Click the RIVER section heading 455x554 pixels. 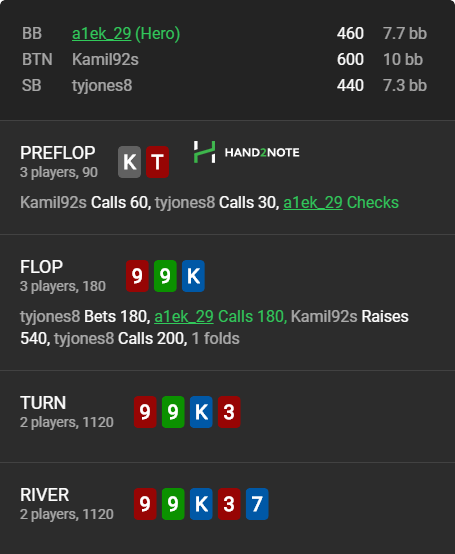[x=45, y=495]
